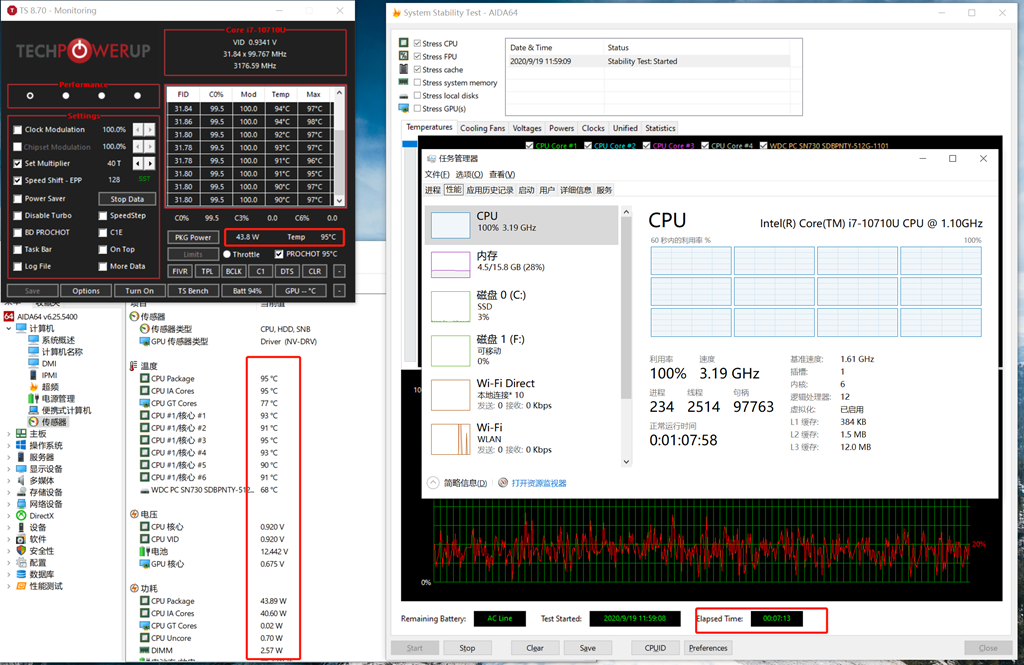Click the Voltage section icon in the sensor list
1024x665 pixels.
(134, 514)
